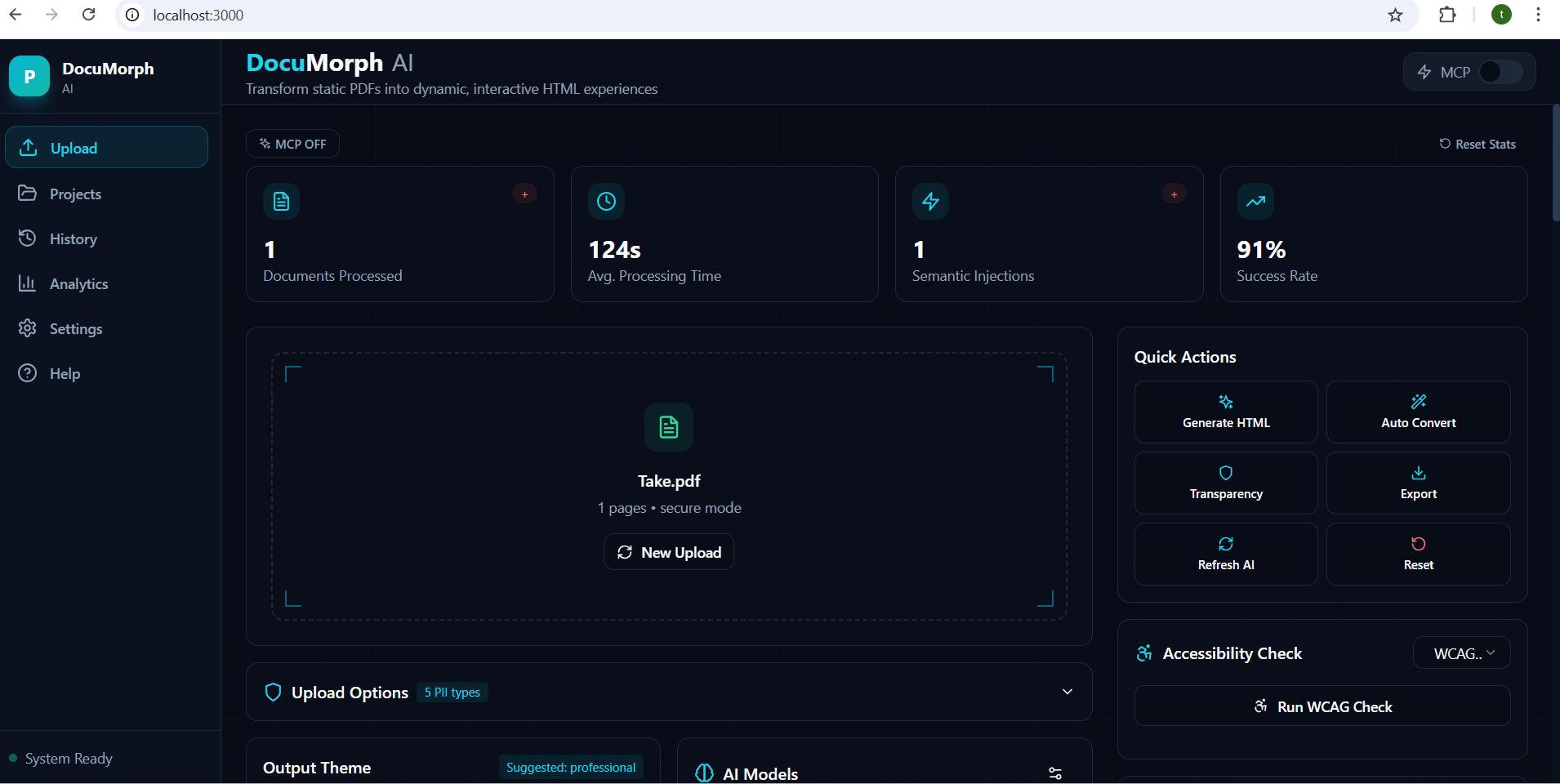Expand the Upload Options chevron
Image resolution: width=1560 pixels, height=784 pixels.
pos(1067,692)
